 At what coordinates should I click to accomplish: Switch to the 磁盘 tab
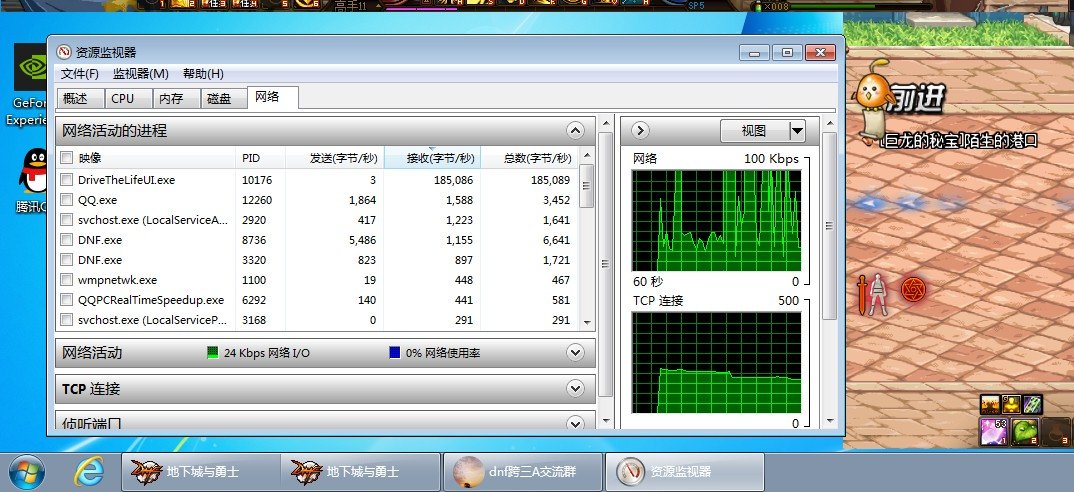click(x=224, y=99)
